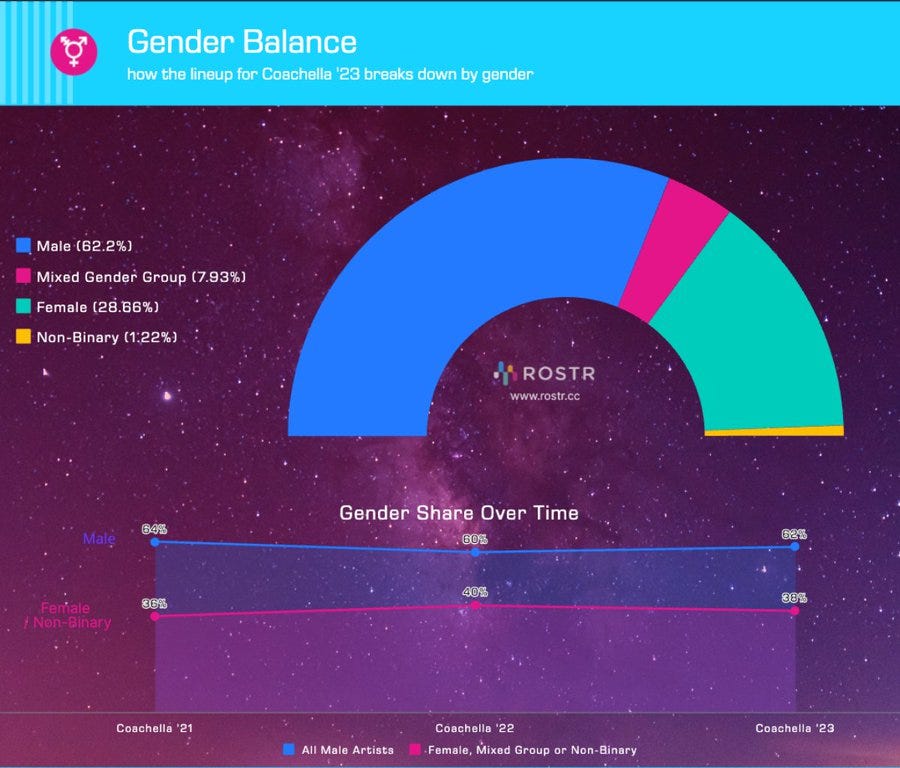
Task: Click the 'Gender Share Over Time' heading
Action: pos(459,513)
